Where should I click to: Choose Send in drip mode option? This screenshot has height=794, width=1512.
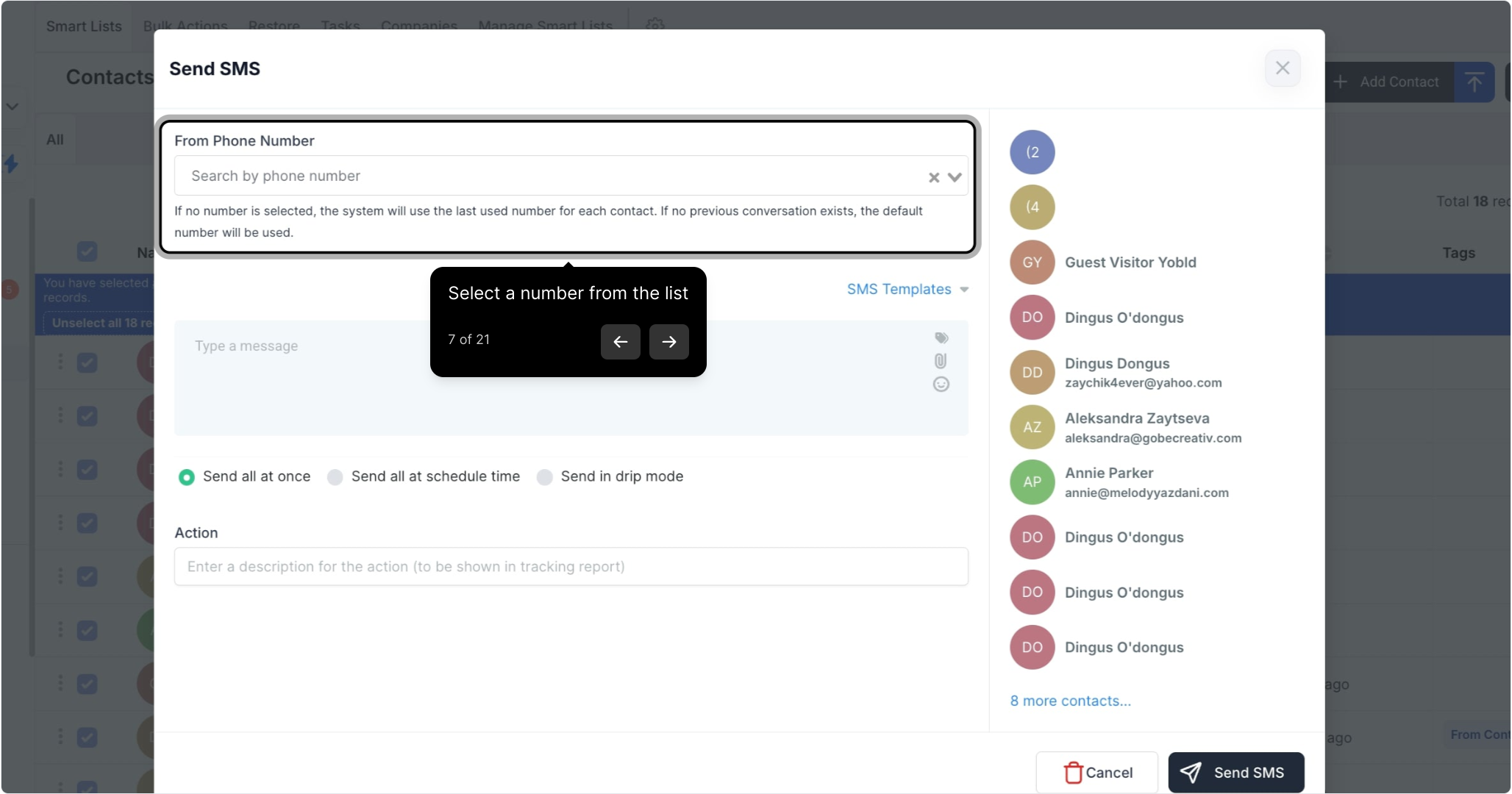point(545,477)
